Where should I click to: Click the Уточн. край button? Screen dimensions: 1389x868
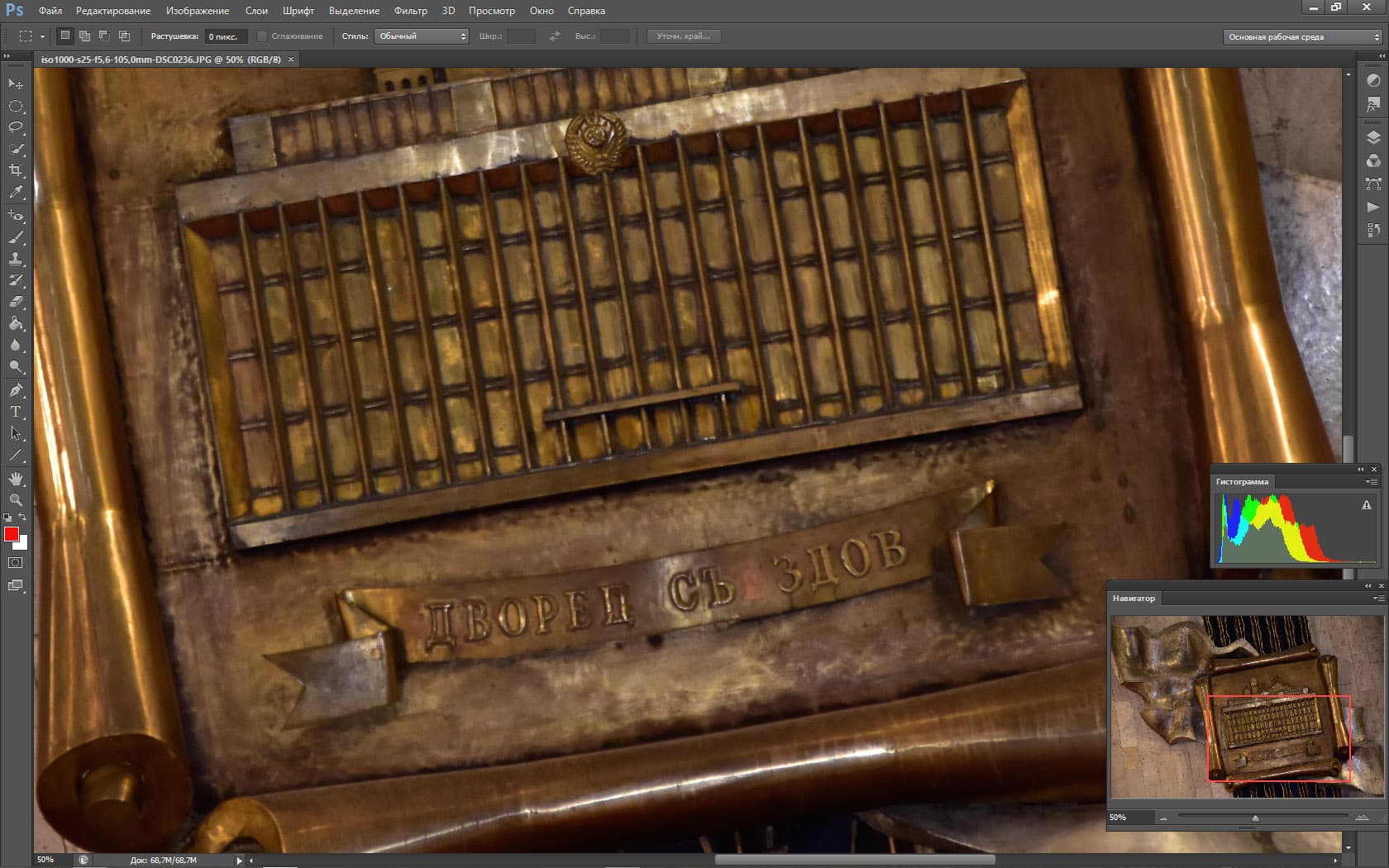(x=683, y=36)
